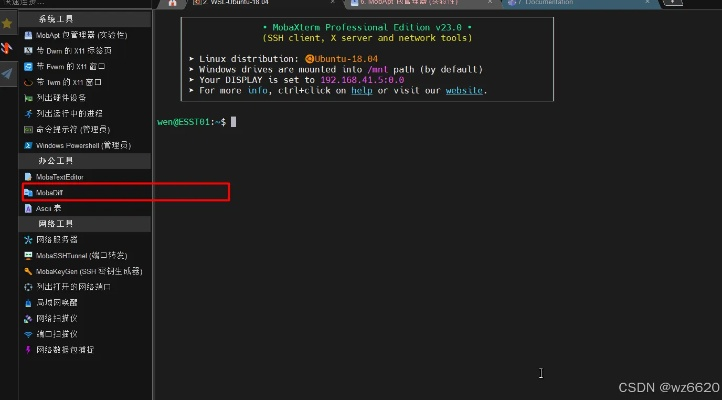Open the home tab with house icon
The width and height of the screenshot is (722, 400).
pos(173,3)
